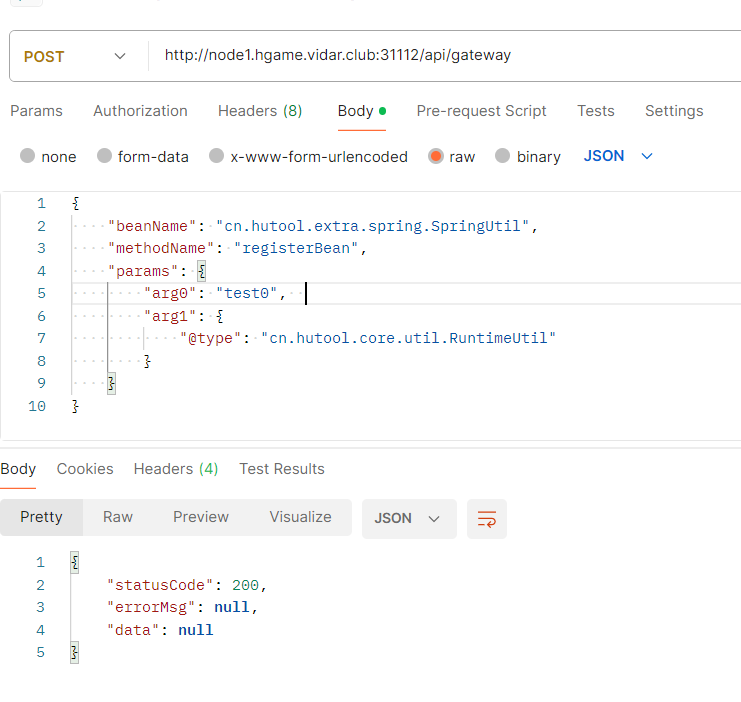
Task: Open the Authorization tab
Action: (x=140, y=111)
